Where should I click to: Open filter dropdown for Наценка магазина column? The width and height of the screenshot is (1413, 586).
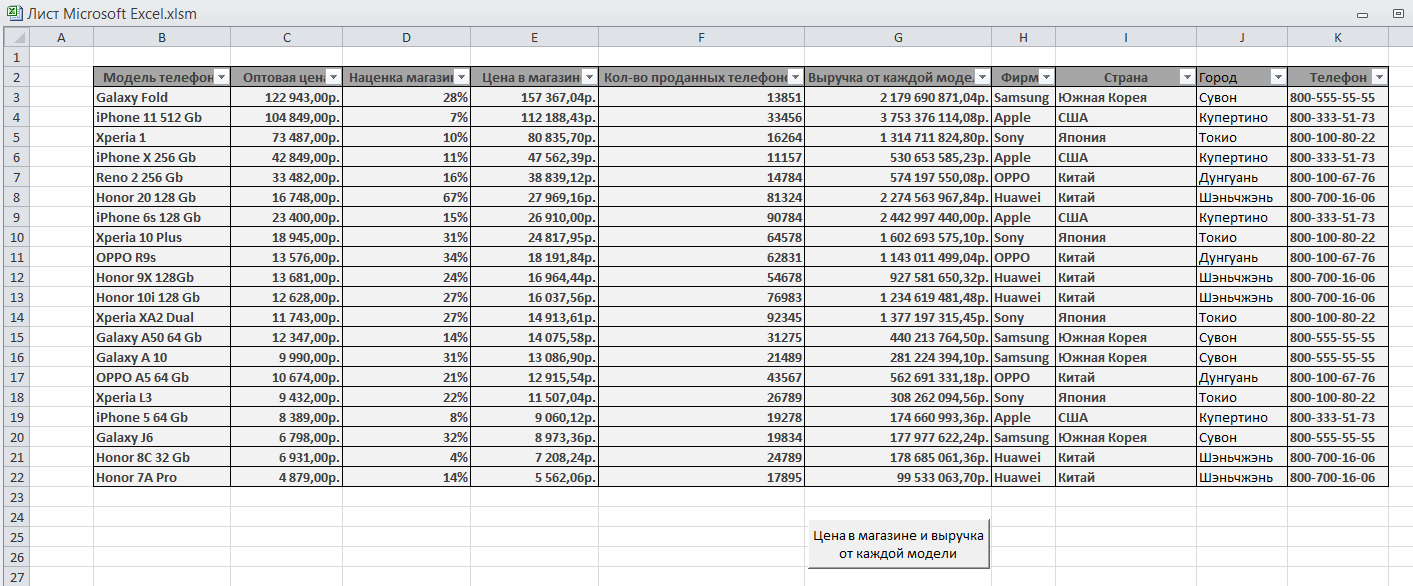[461, 77]
